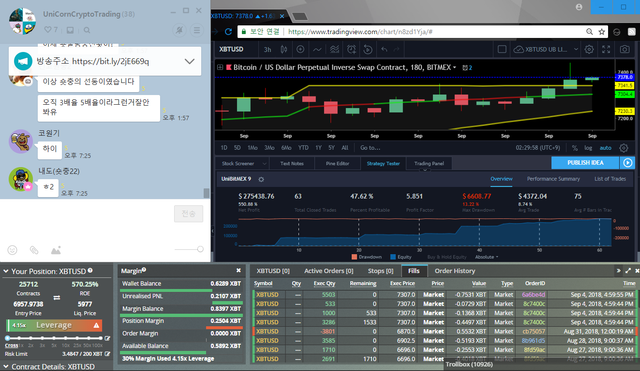The height and width of the screenshot is (371, 640).
Task: Click the play icon beside Publish Idea
Action: point(628,163)
